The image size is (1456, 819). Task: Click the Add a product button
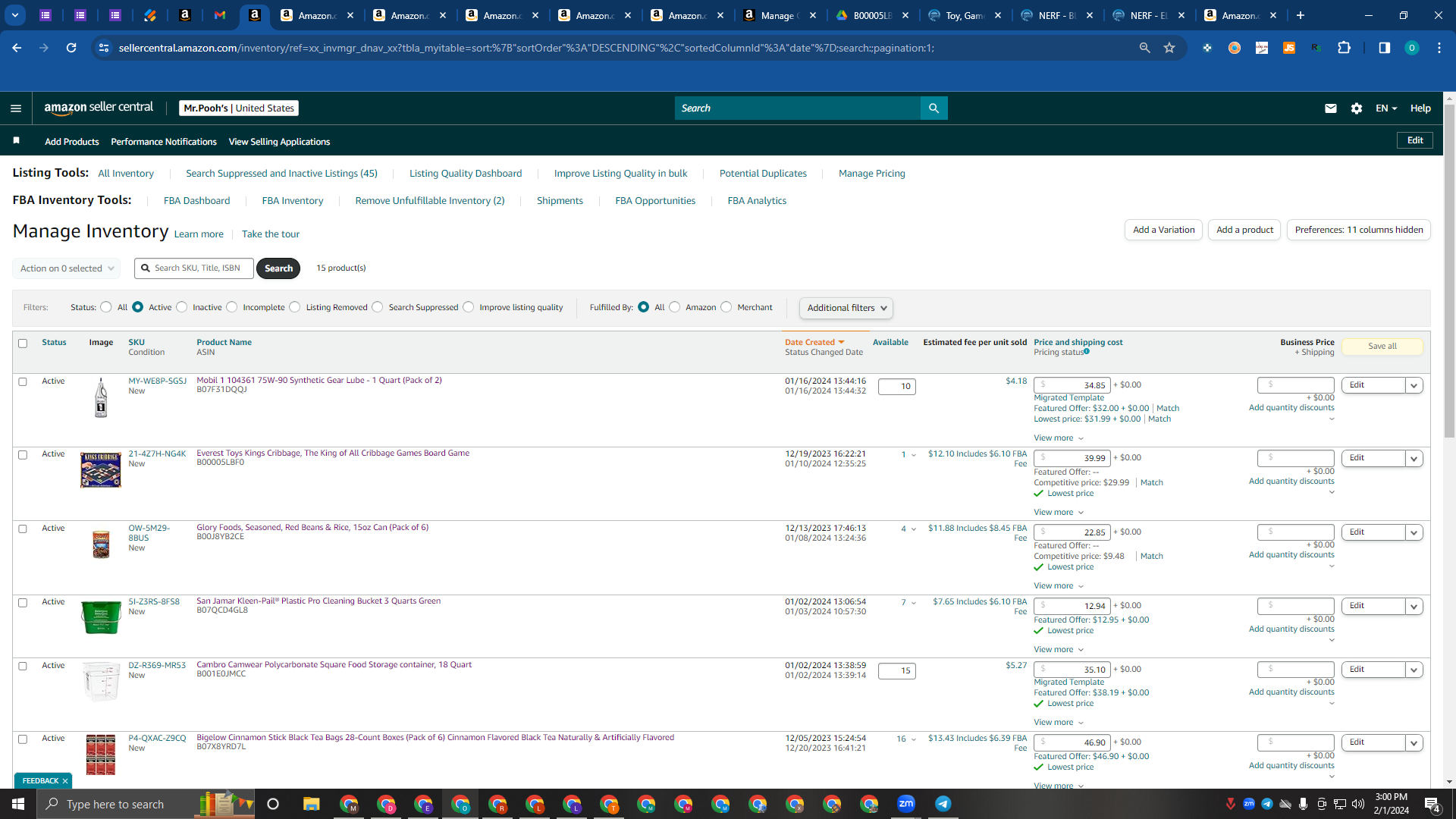1244,230
